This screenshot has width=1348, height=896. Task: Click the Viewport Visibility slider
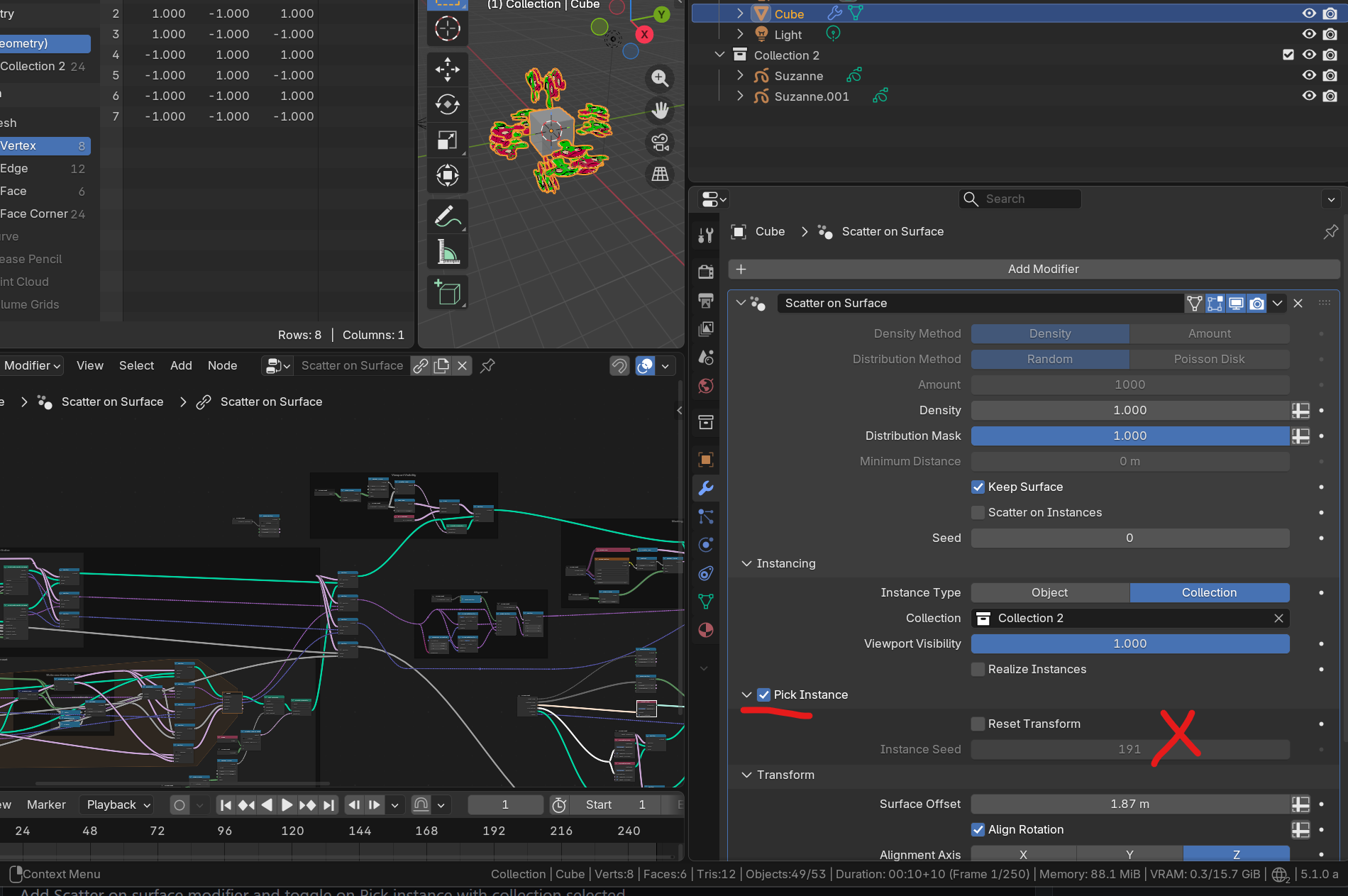click(1130, 643)
